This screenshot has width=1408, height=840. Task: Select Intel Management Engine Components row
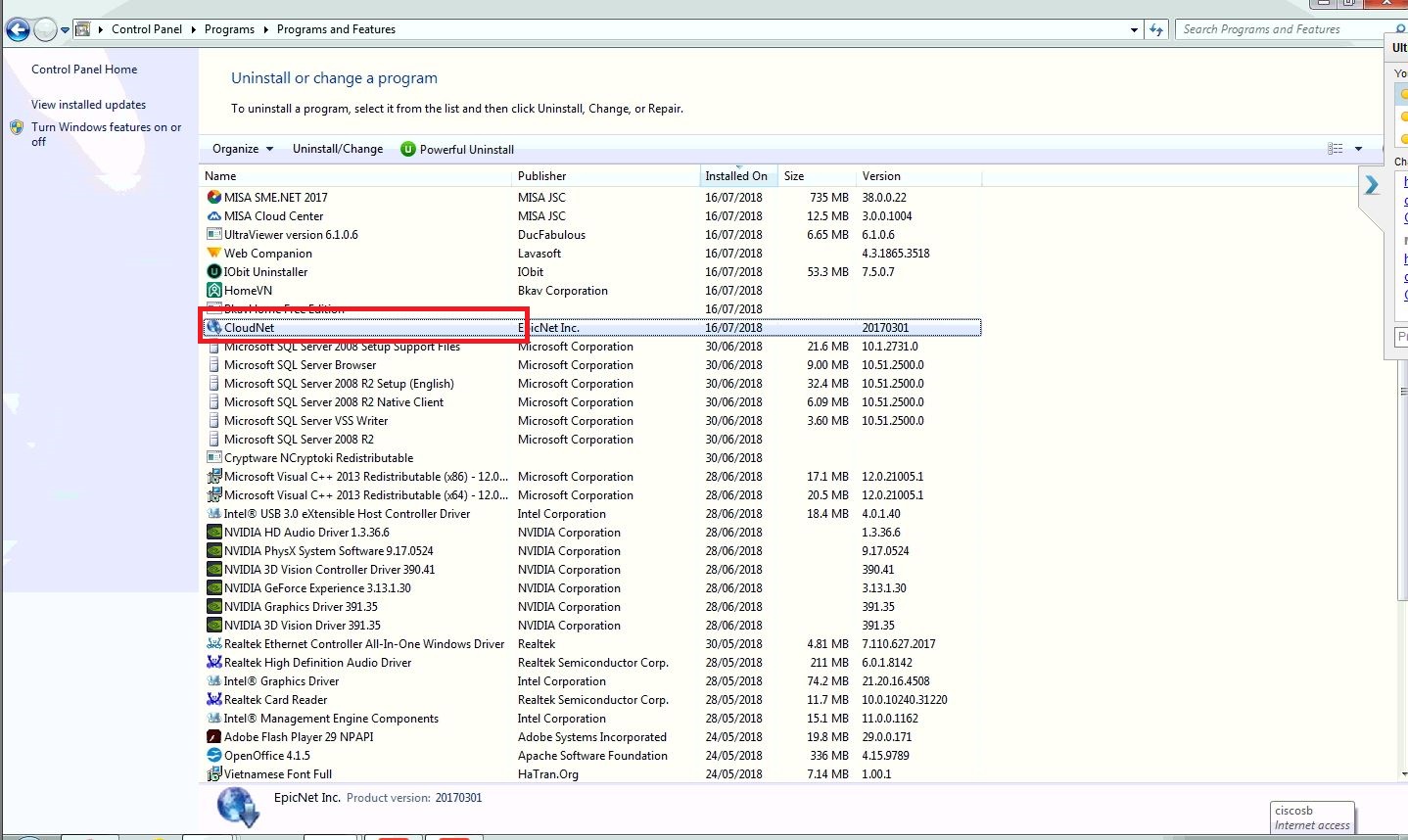592,719
